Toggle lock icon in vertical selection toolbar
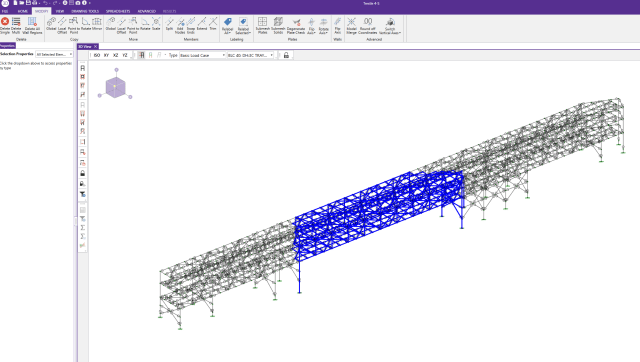 (x=82, y=173)
